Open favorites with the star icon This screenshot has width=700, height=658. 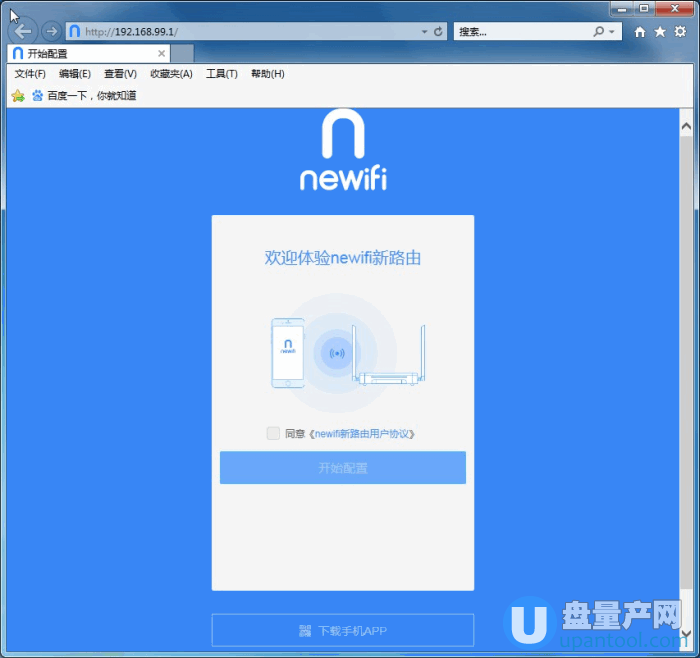[x=660, y=32]
